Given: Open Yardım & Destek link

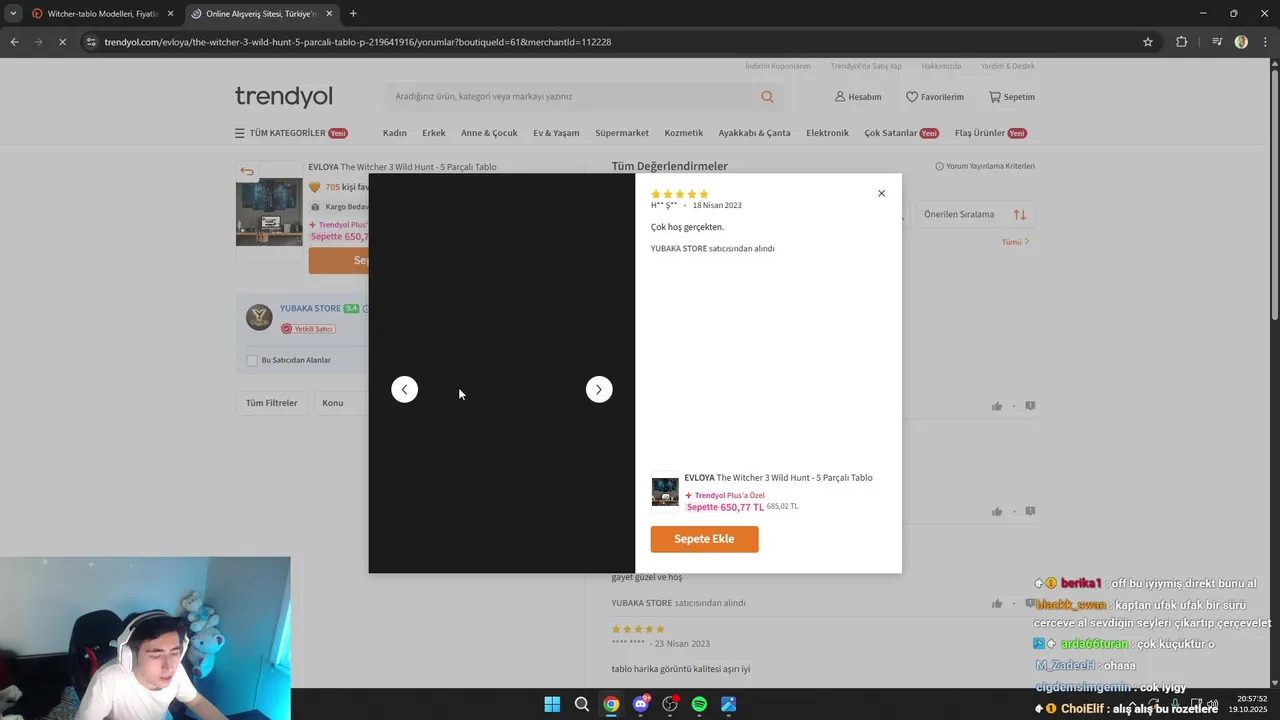Looking at the screenshot, I should 1008,66.
